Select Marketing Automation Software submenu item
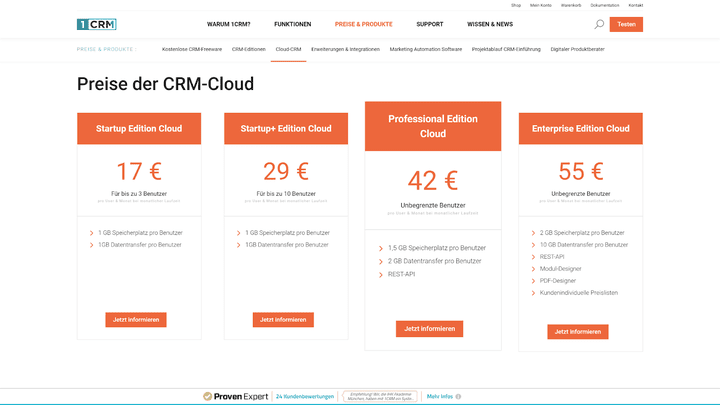The image size is (720, 405). [x=426, y=49]
